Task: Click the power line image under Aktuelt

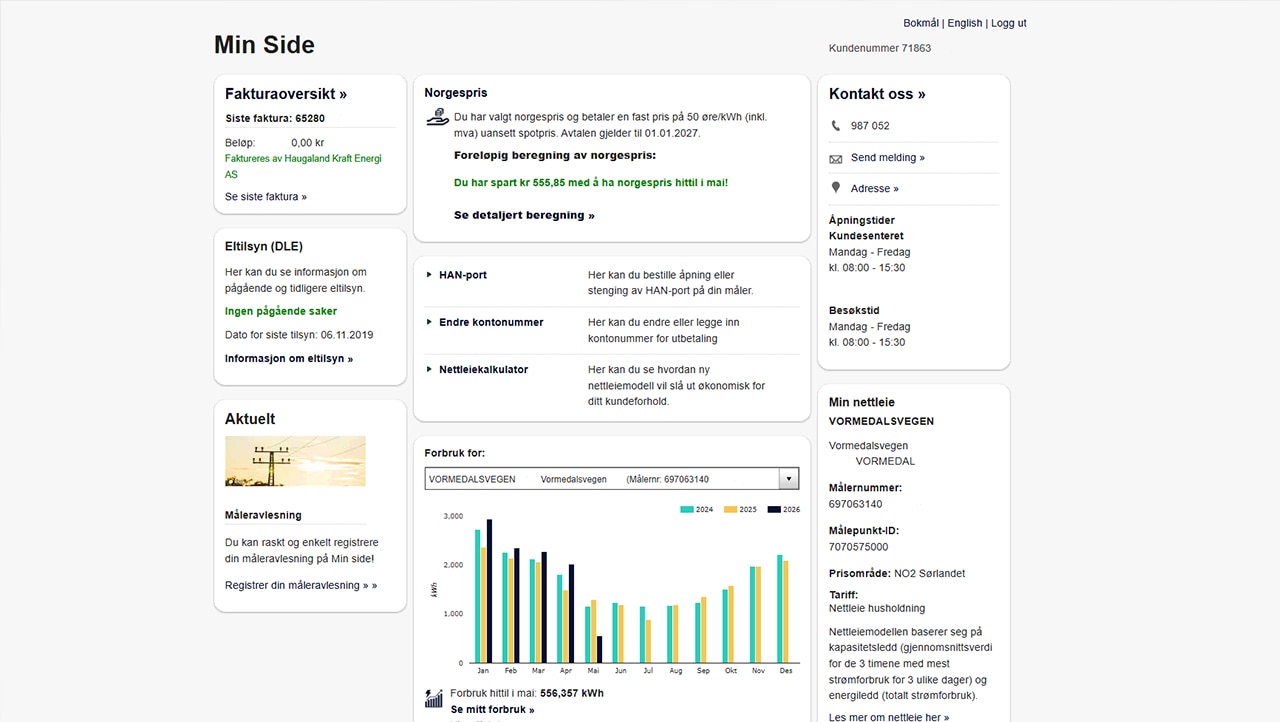Action: tap(295, 461)
